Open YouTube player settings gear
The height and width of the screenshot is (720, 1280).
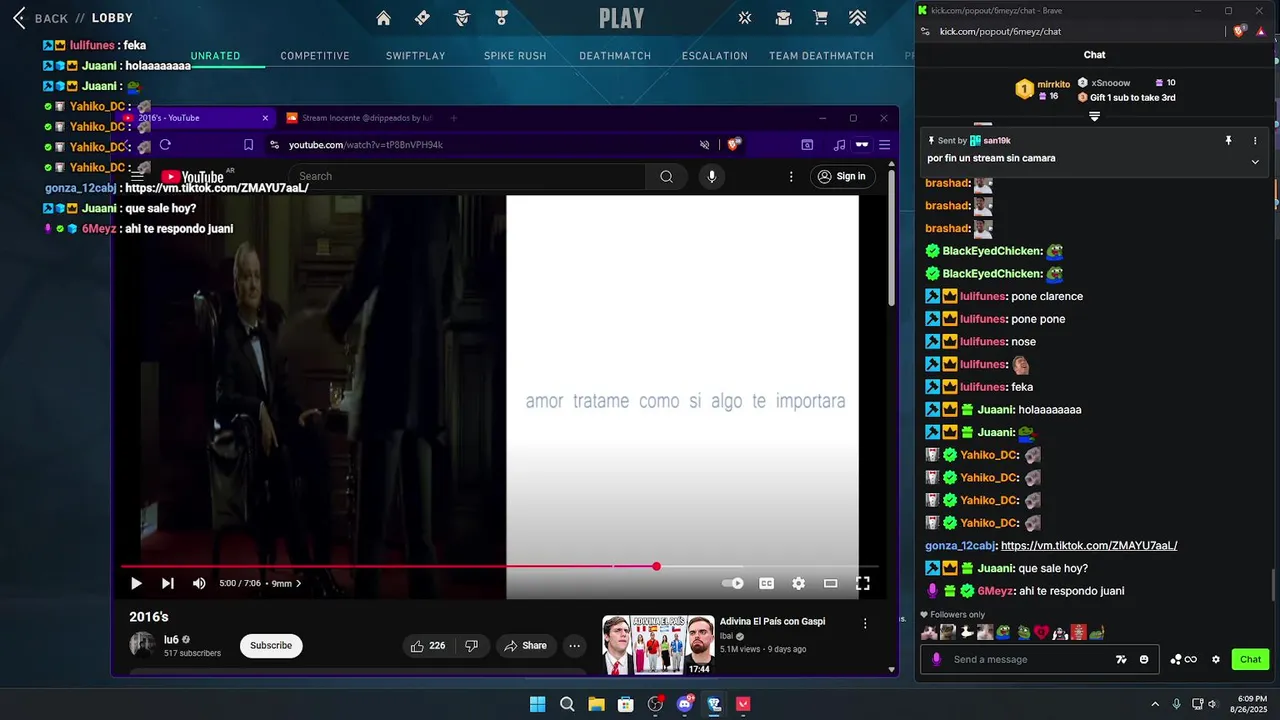(x=798, y=583)
